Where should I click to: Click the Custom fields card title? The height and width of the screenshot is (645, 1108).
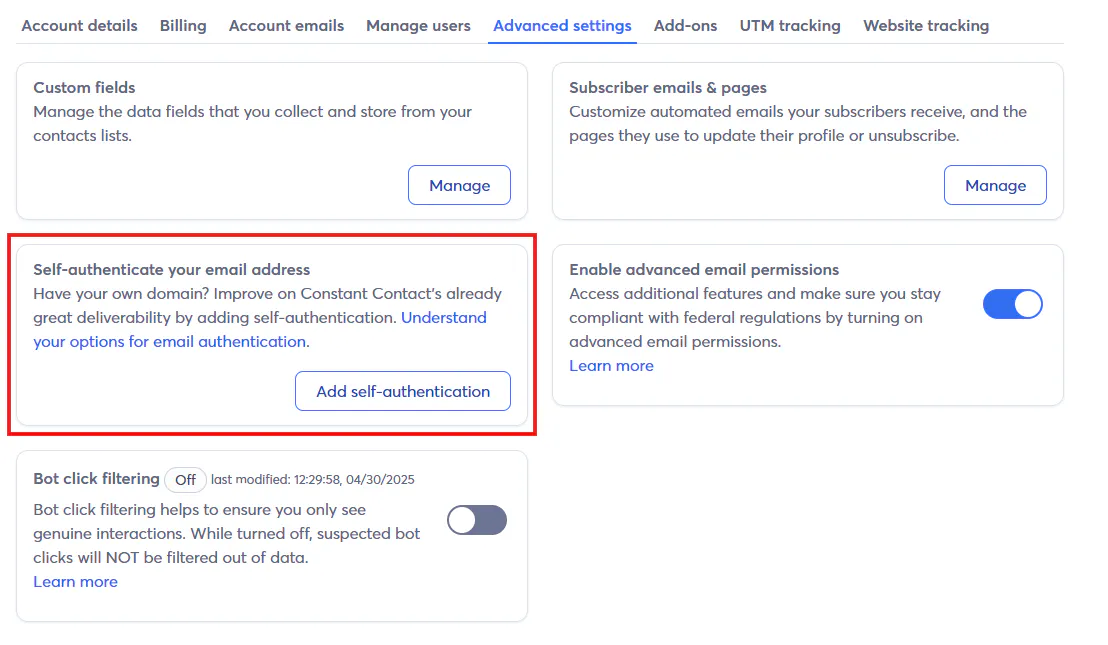84,88
